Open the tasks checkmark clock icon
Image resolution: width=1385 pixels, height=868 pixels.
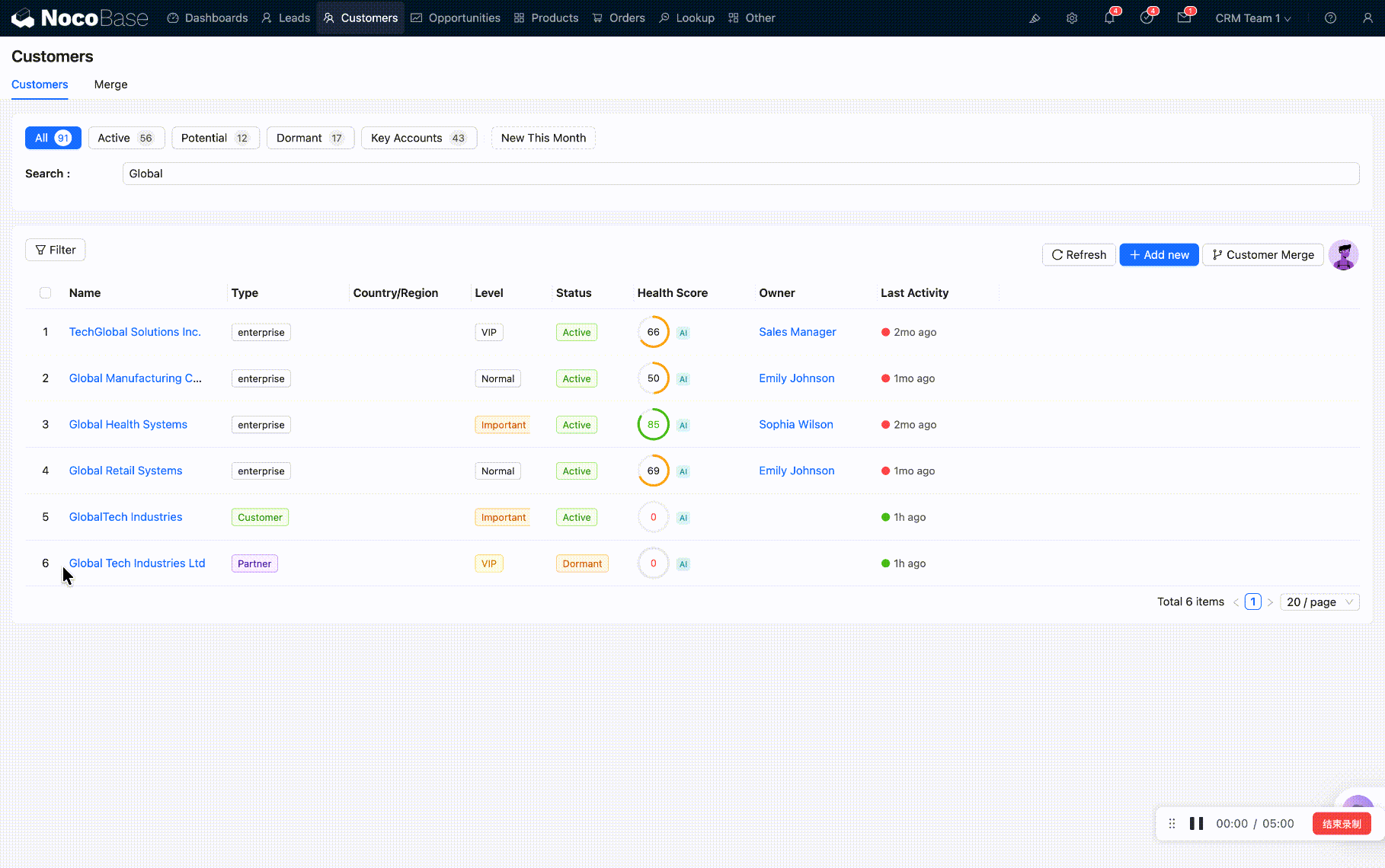pos(1147,18)
